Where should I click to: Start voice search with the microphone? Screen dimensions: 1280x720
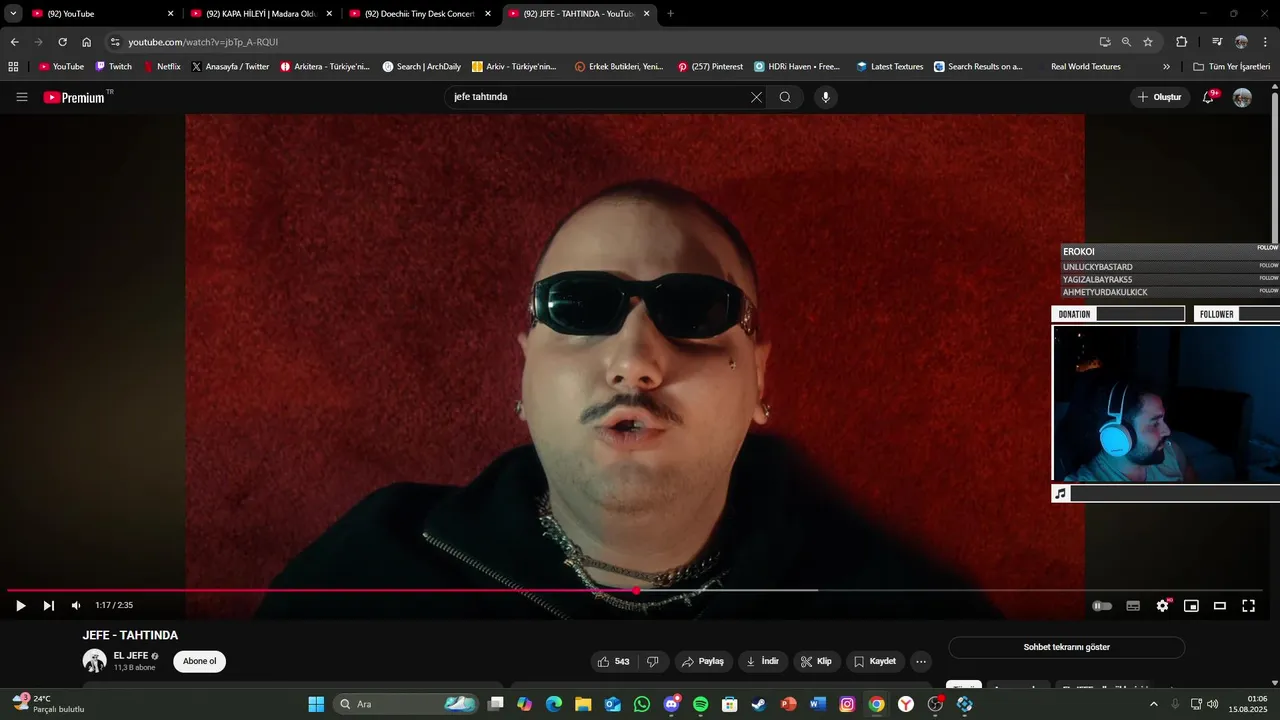[825, 97]
